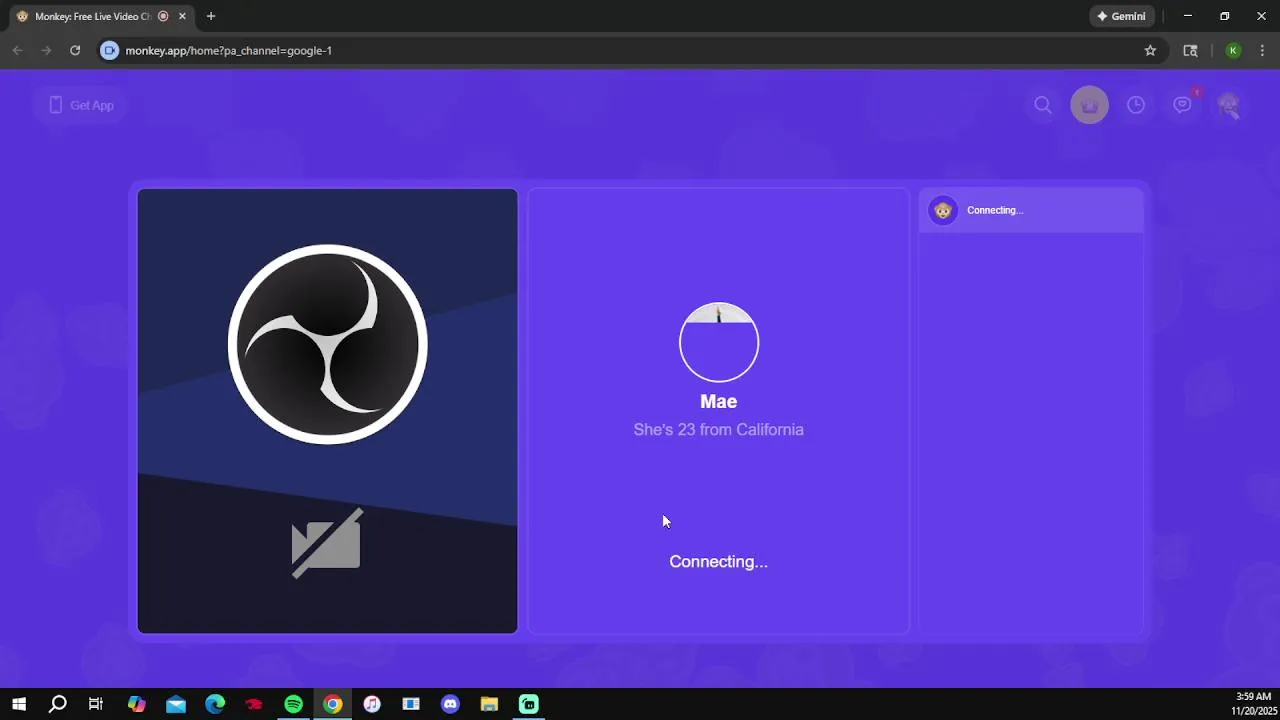
Task: Open the profile avatar in the header
Action: click(1229, 105)
